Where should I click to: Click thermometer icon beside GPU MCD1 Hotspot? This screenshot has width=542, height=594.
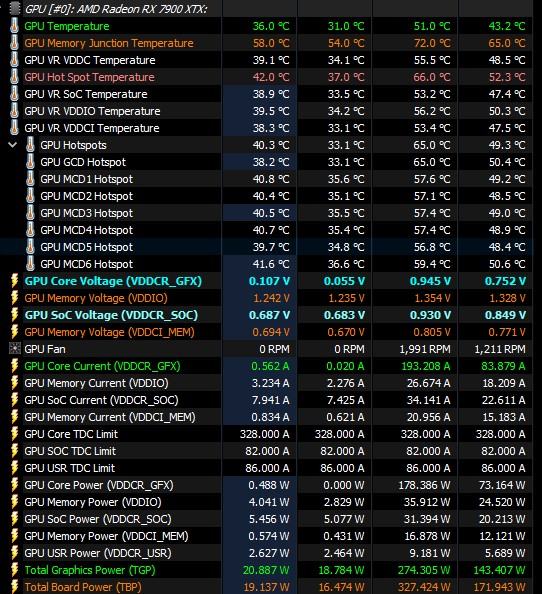click(x=30, y=179)
